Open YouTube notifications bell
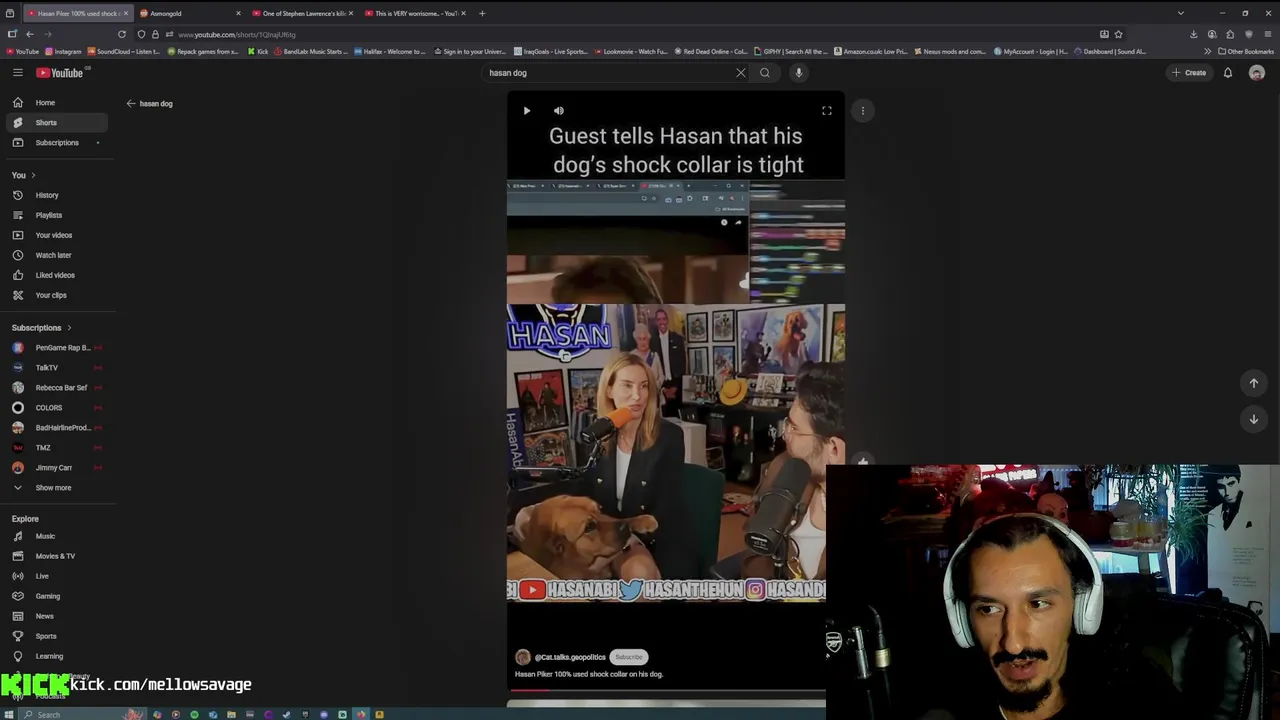This screenshot has height=720, width=1280. point(1228,72)
